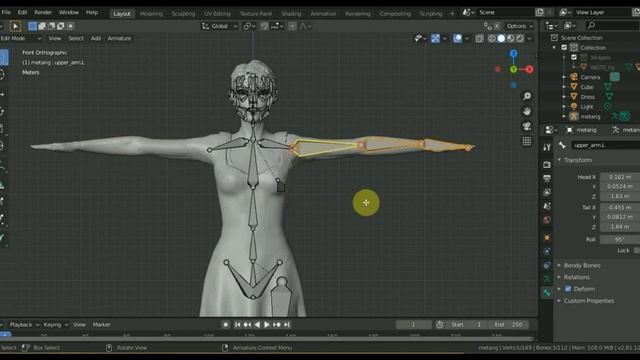
Task: Toggle camera view icon in viewport
Action: click(527, 126)
